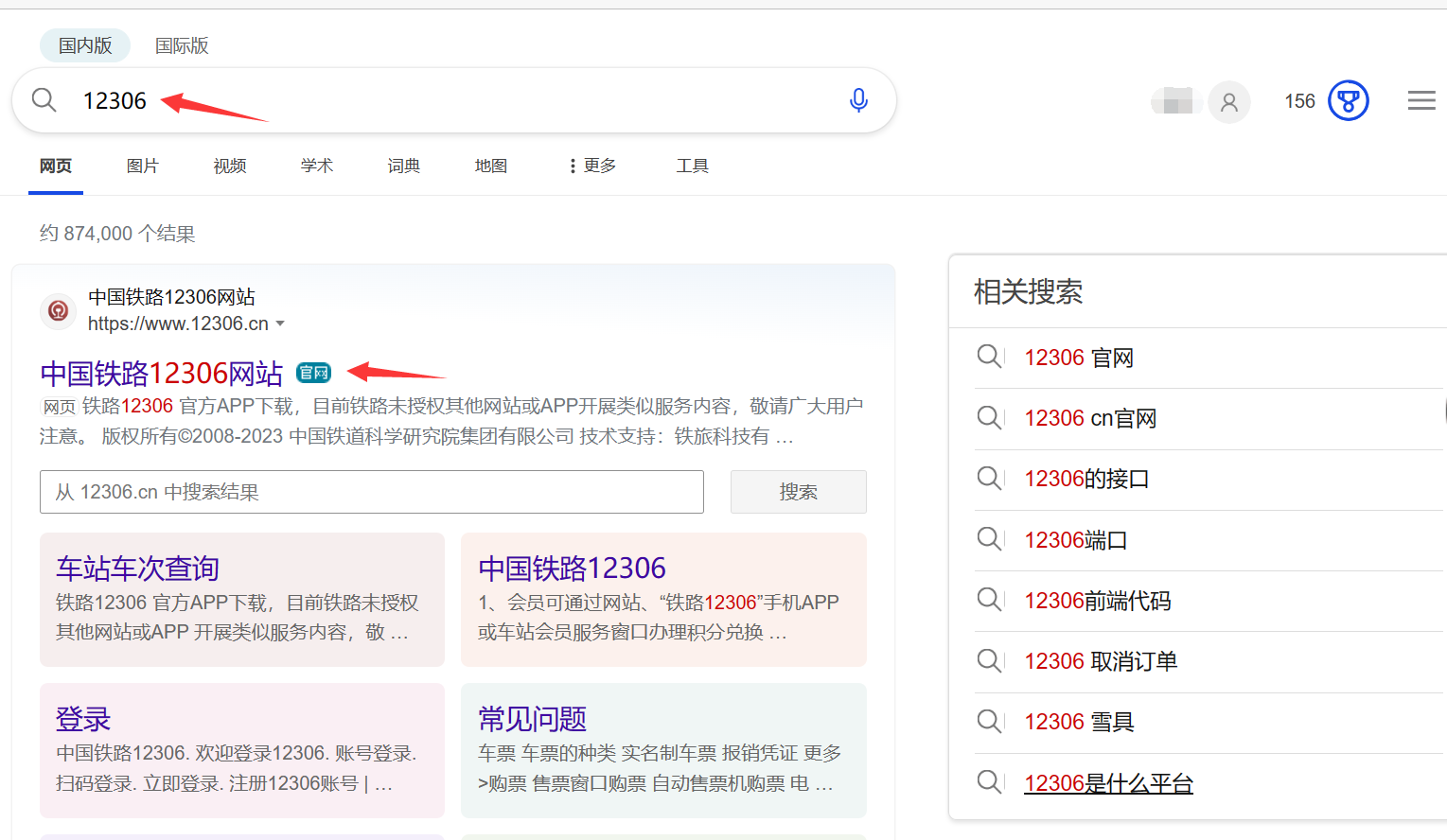Screen dimensions: 1447x840
Task: Click the magnifying glass search icon
Action: point(44,99)
